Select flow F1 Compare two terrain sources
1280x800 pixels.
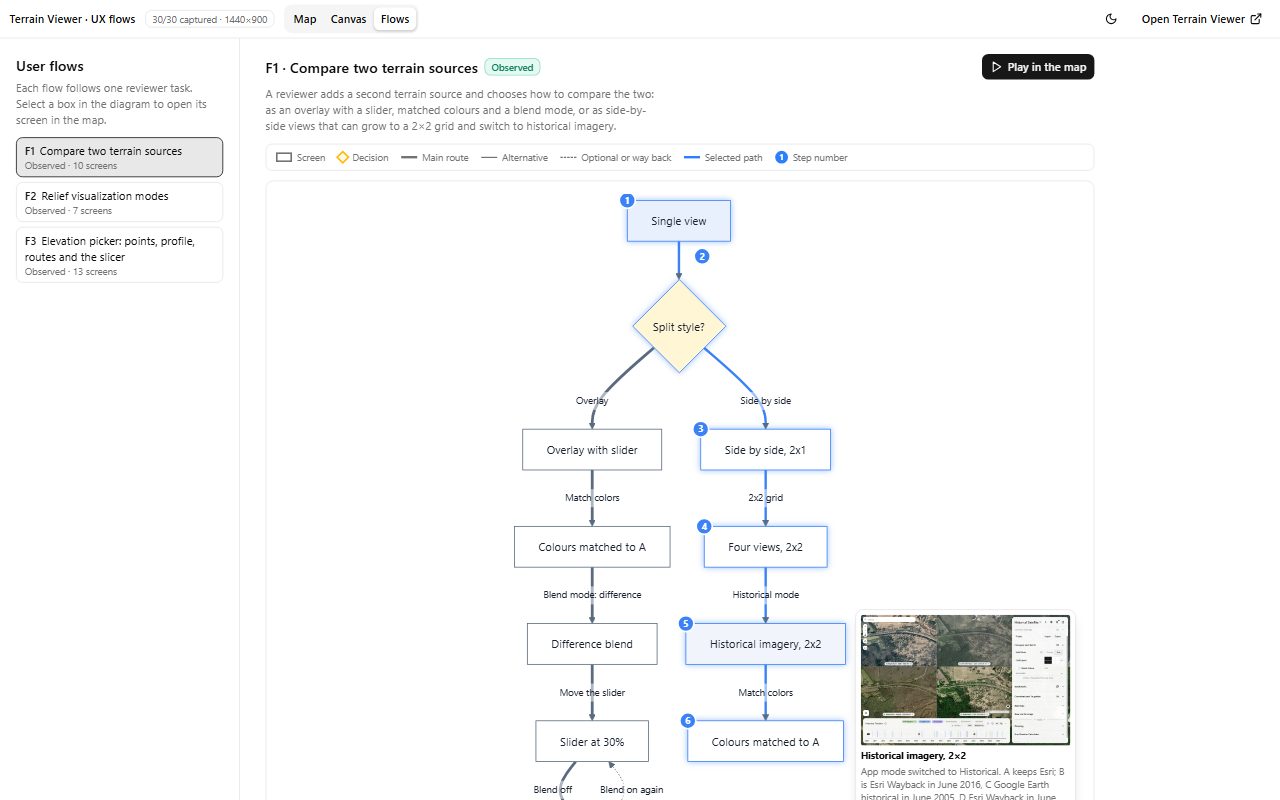[x=119, y=157]
